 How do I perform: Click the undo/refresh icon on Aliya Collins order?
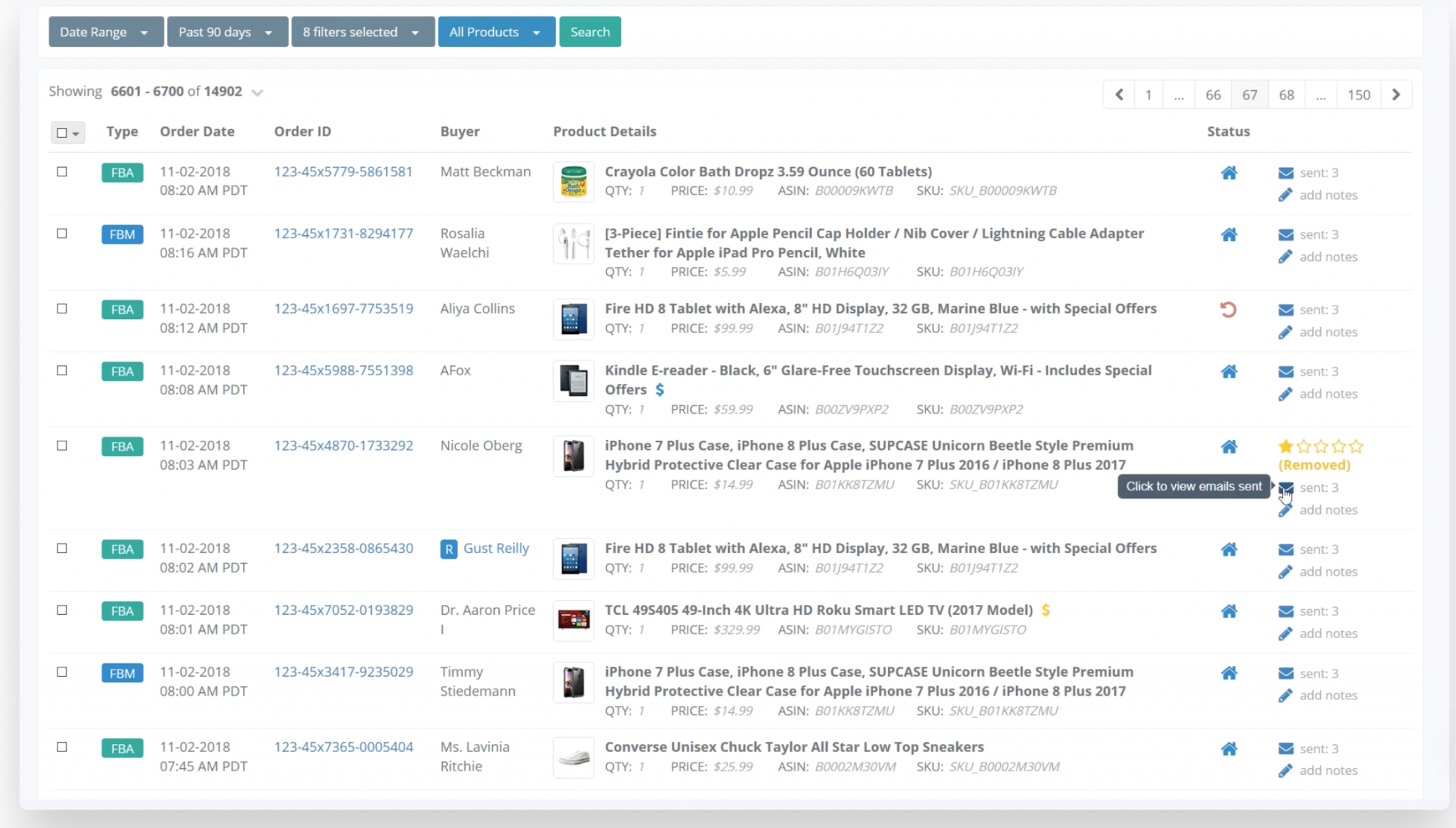click(x=1229, y=308)
